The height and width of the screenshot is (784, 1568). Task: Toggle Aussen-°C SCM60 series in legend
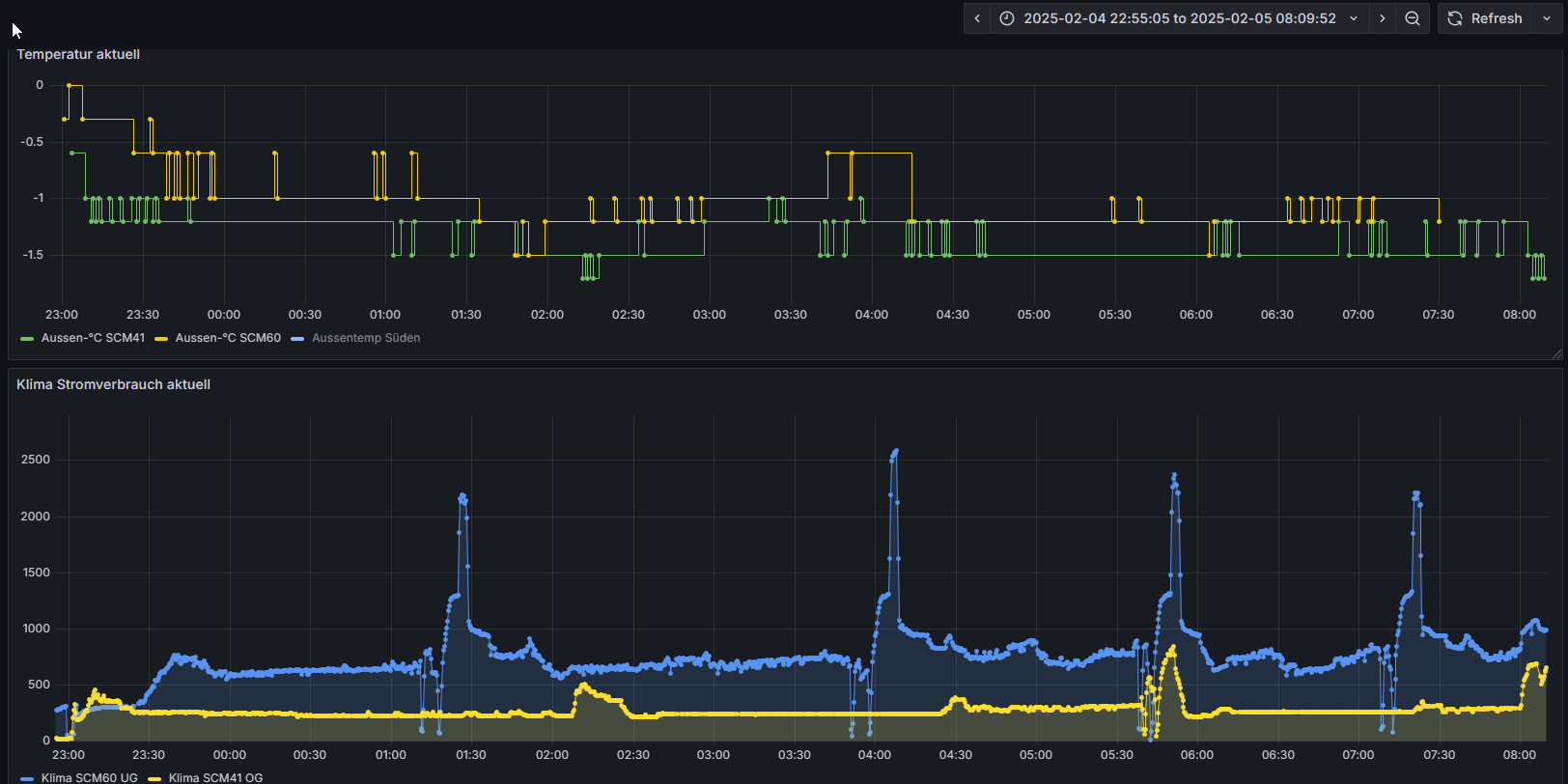click(x=228, y=338)
